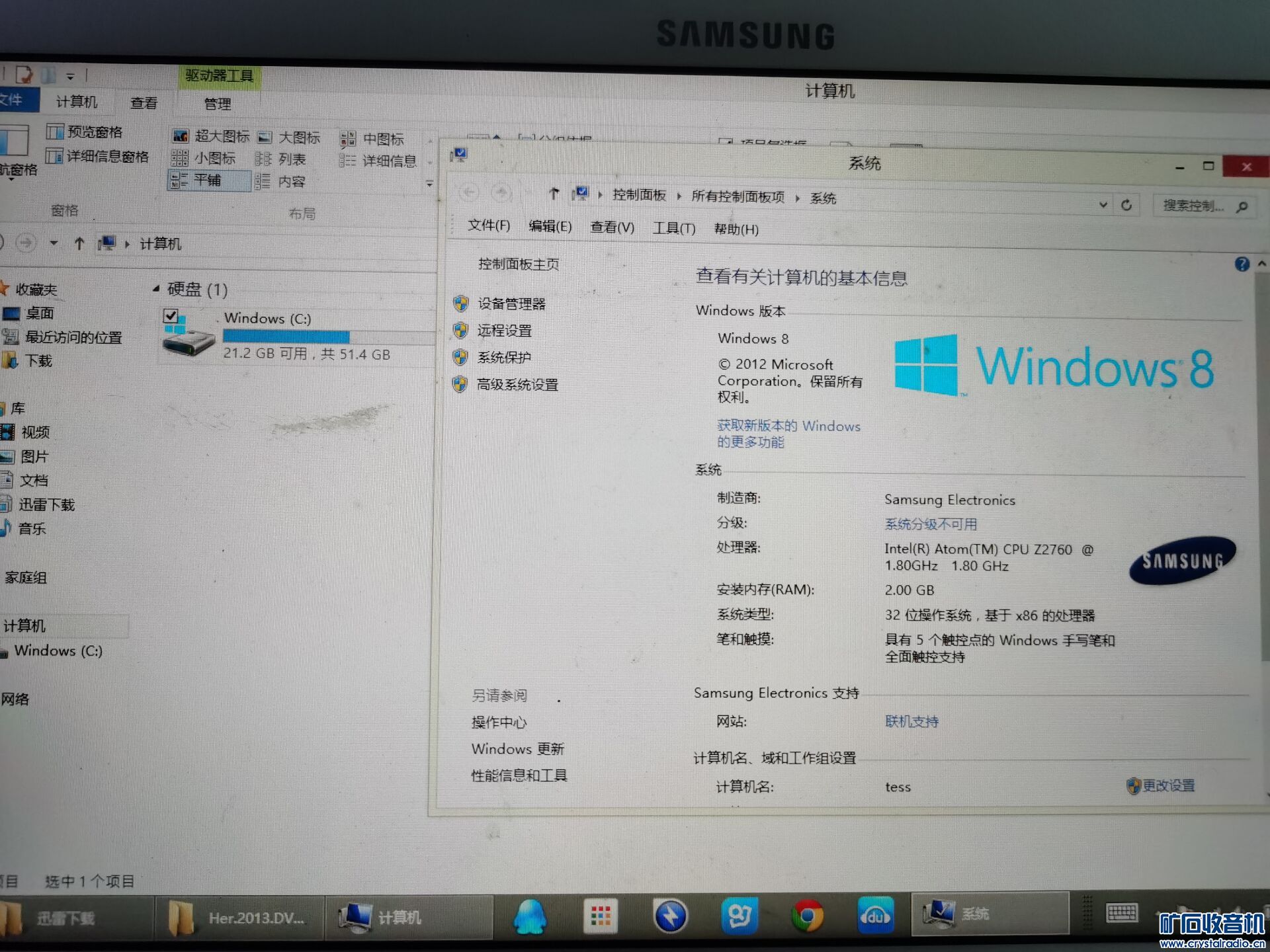Click 控制面板主页 link
1270x952 pixels.
pyautogui.click(x=518, y=264)
